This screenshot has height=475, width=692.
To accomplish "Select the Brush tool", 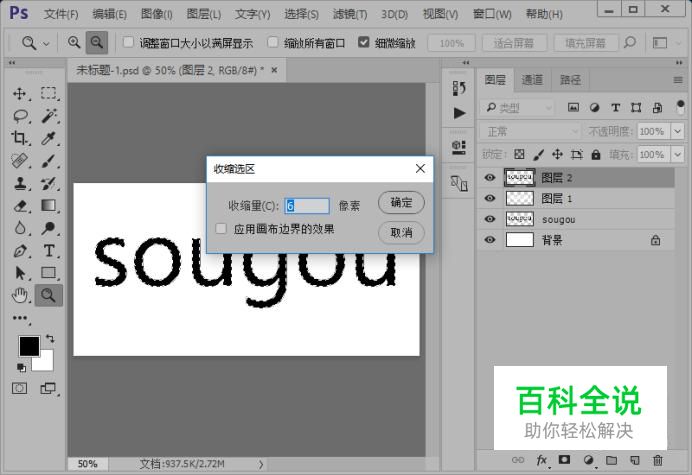I will pos(49,161).
